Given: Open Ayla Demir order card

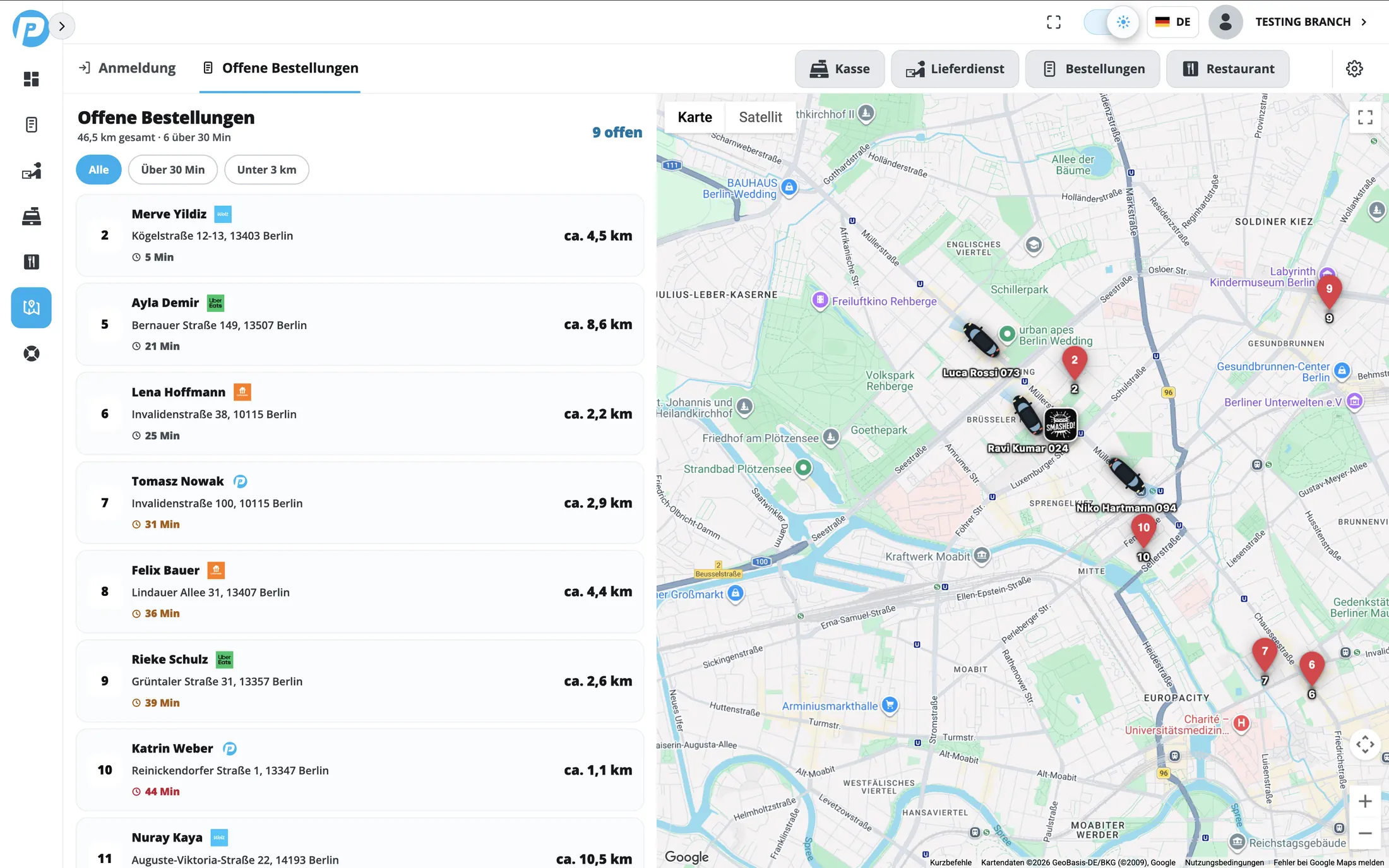Looking at the screenshot, I should coord(360,324).
